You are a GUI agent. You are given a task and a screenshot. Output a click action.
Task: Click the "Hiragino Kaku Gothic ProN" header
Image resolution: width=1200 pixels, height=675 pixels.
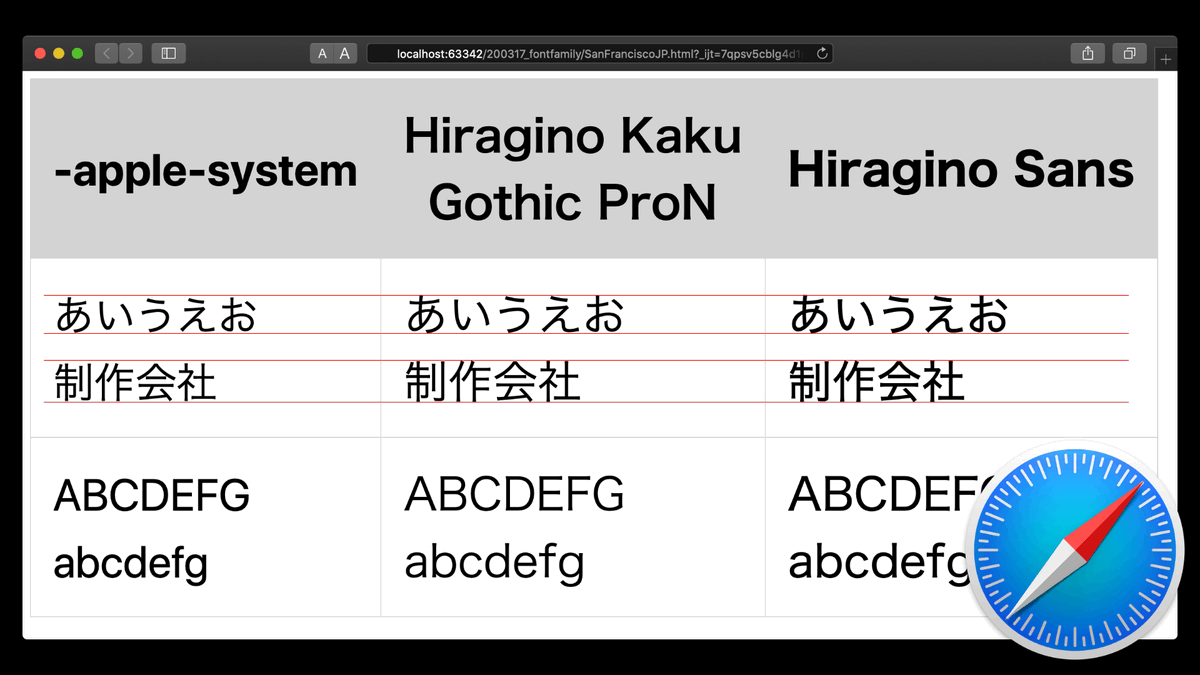(572, 169)
